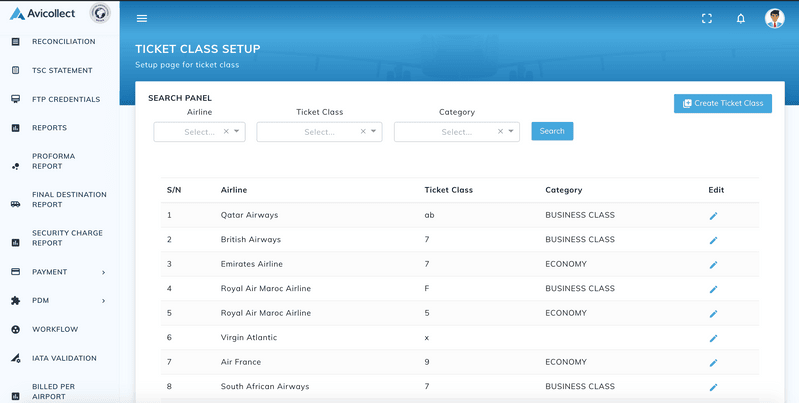The image size is (800, 403).
Task: Click the TSC Statement sidebar icon
Action: click(15, 70)
